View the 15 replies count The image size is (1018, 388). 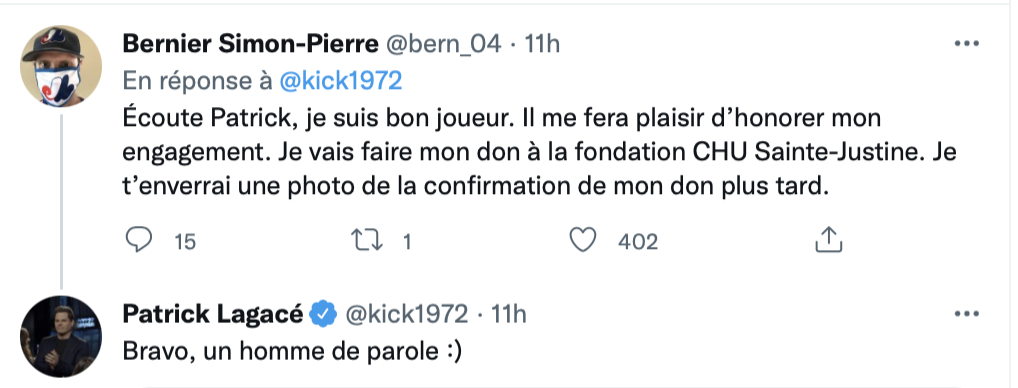pos(185,242)
